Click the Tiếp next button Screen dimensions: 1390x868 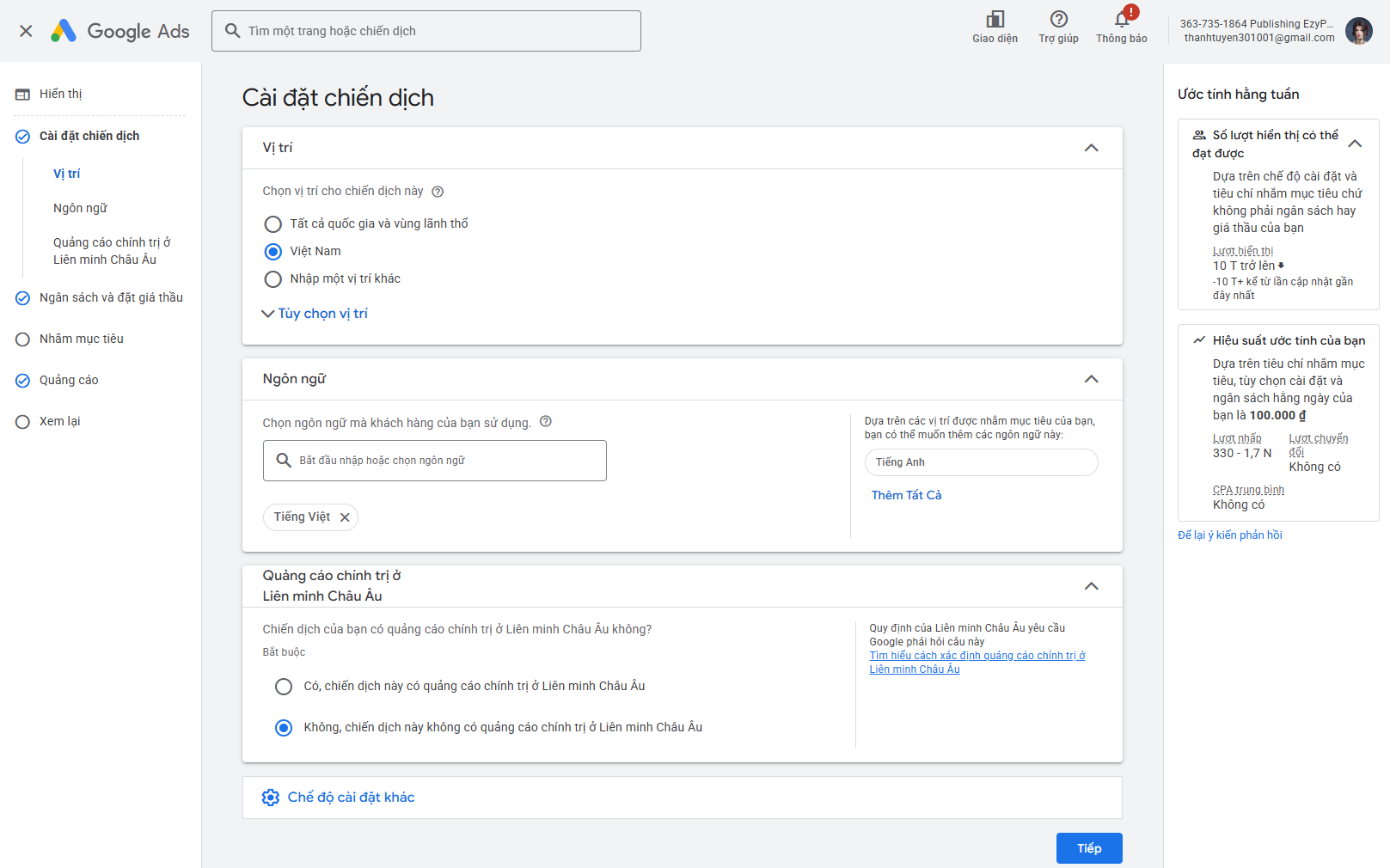[x=1089, y=848]
